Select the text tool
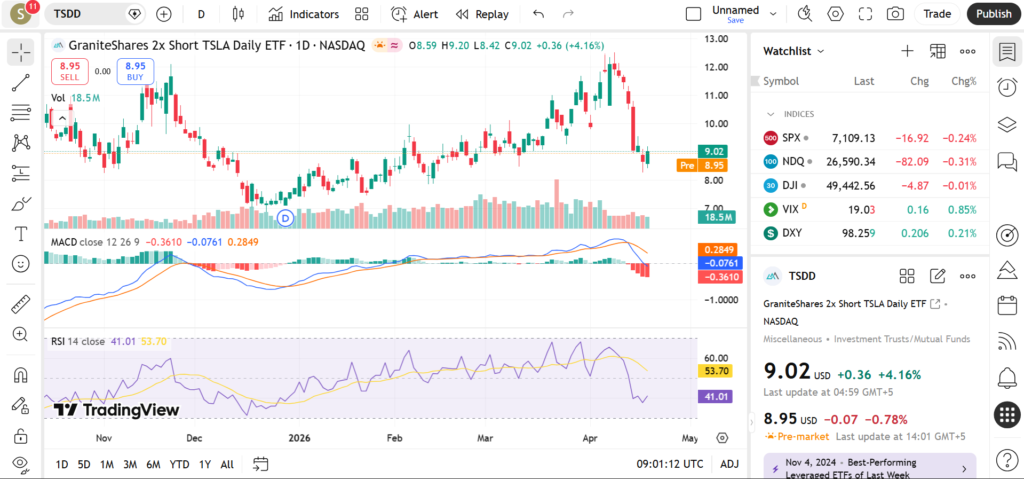The width and height of the screenshot is (1024, 479). [20, 234]
